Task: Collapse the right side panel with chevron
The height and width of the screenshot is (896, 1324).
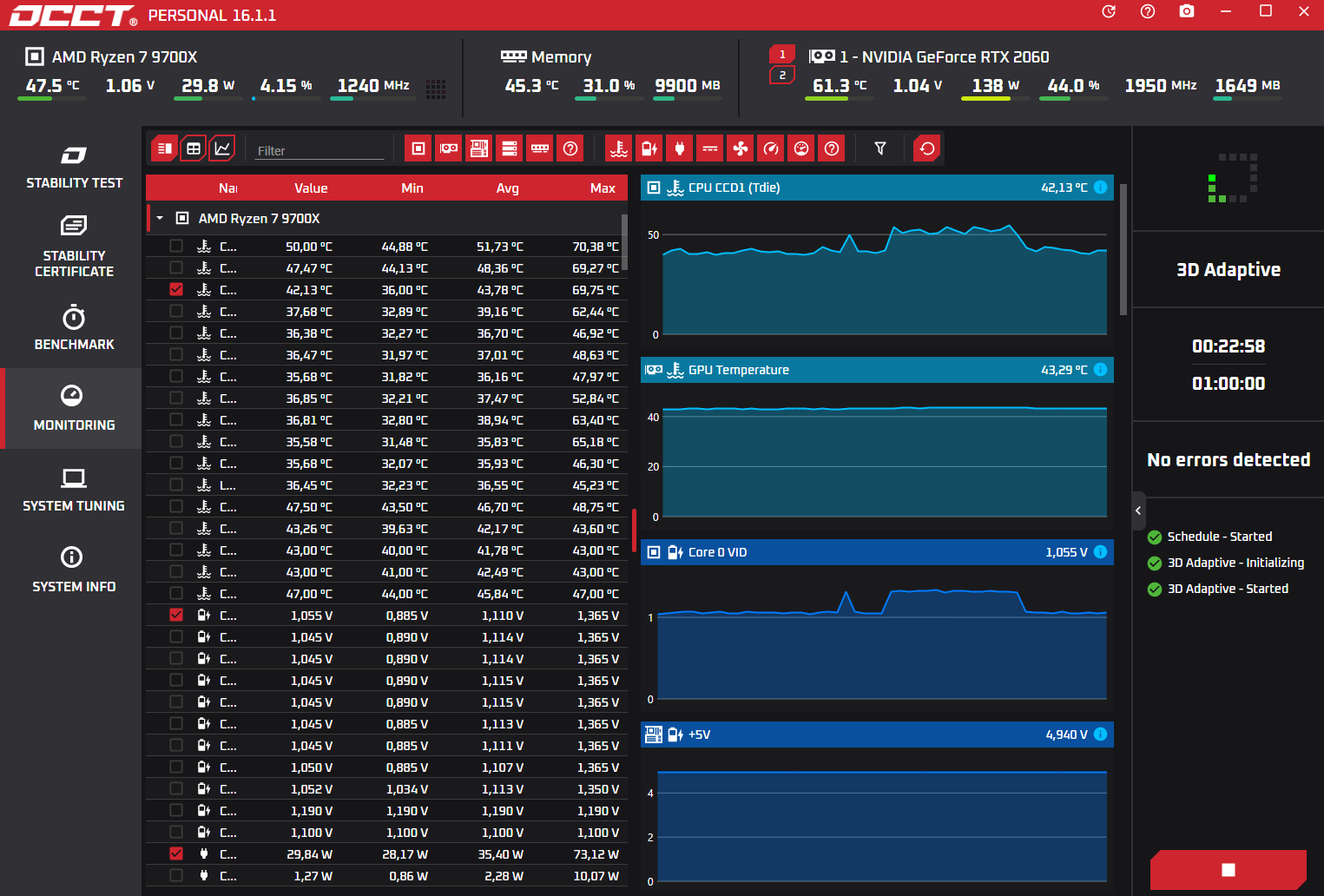Action: coord(1138,511)
